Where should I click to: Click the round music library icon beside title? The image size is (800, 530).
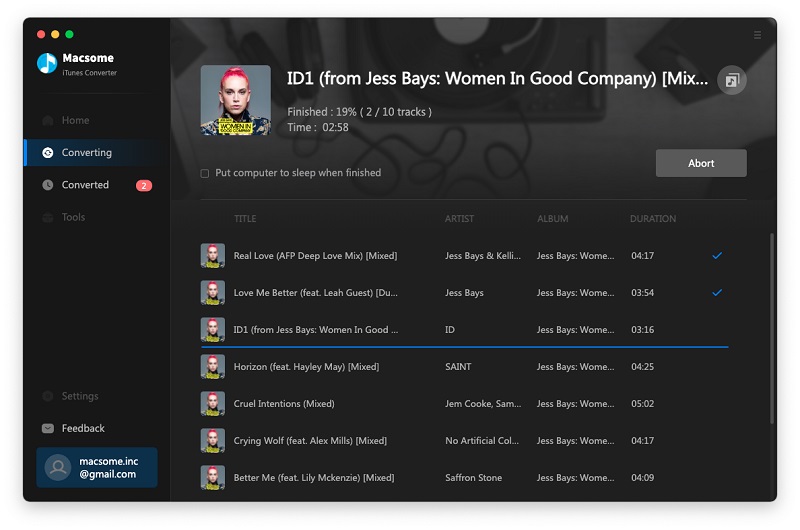point(732,80)
